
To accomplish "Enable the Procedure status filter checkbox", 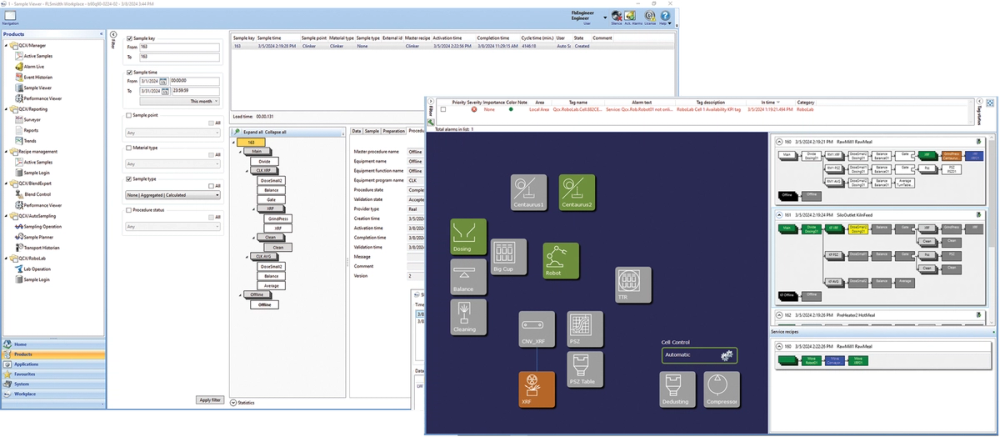I will click(129, 210).
